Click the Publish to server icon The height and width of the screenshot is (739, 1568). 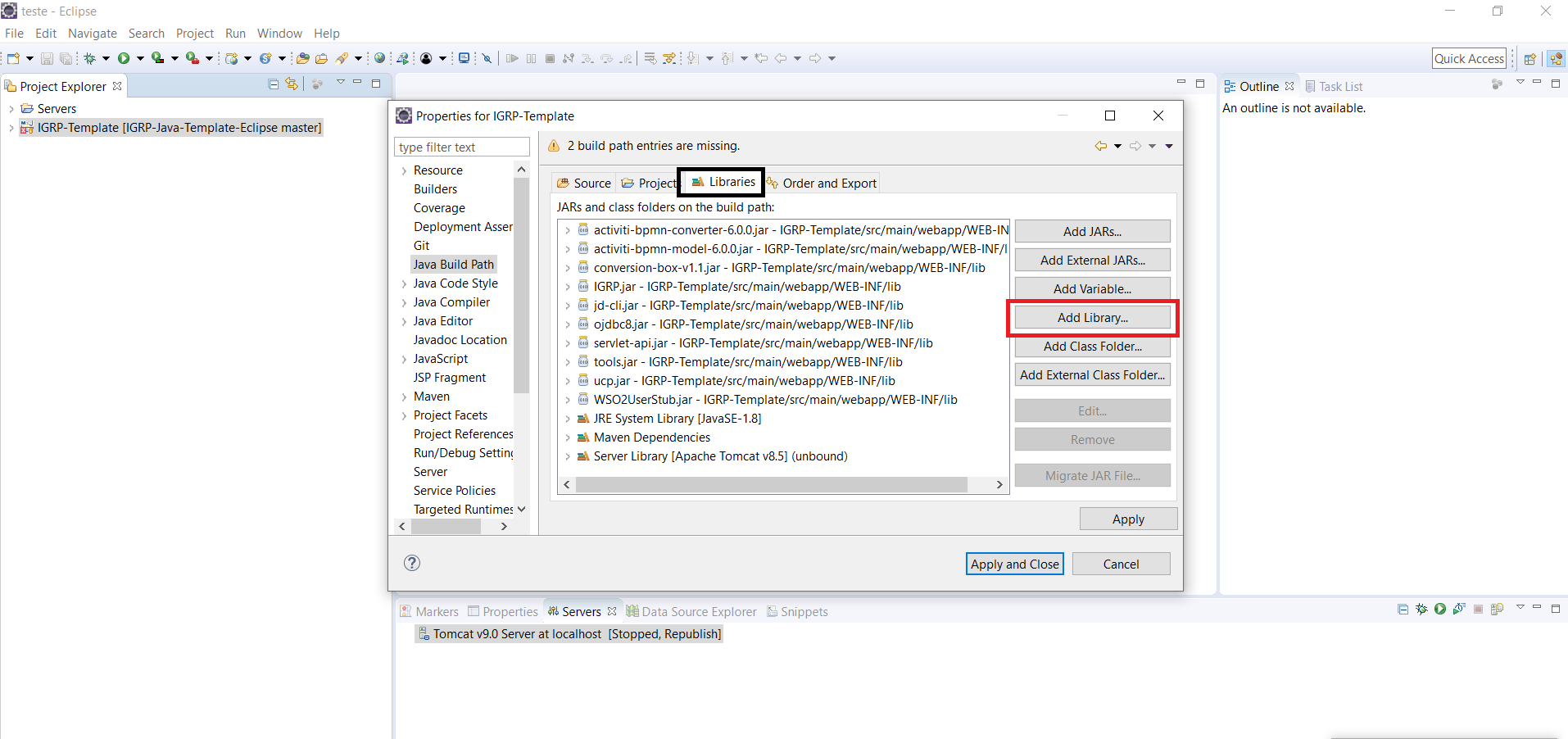click(x=1497, y=609)
